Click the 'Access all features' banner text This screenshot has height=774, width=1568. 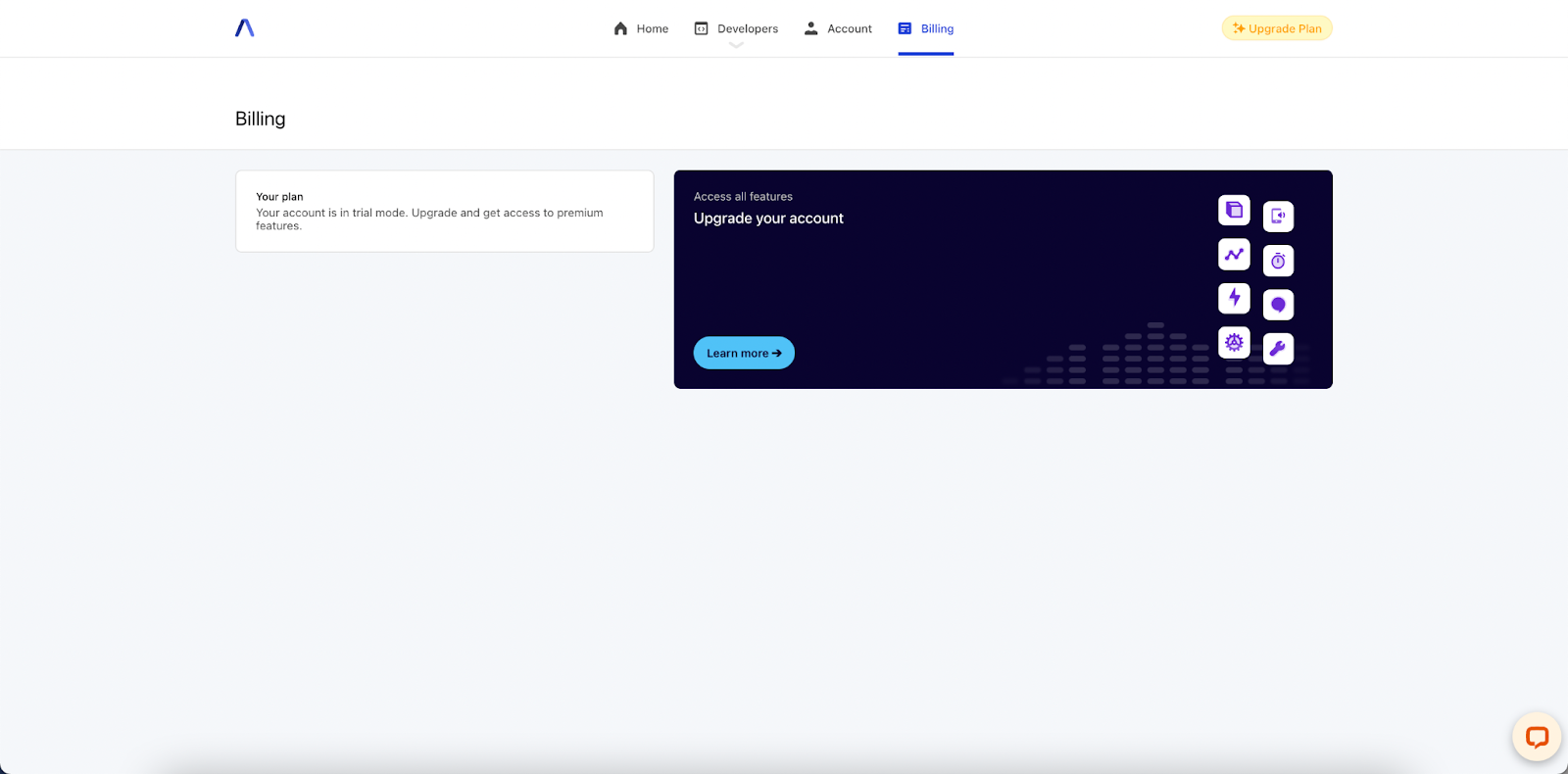click(743, 197)
